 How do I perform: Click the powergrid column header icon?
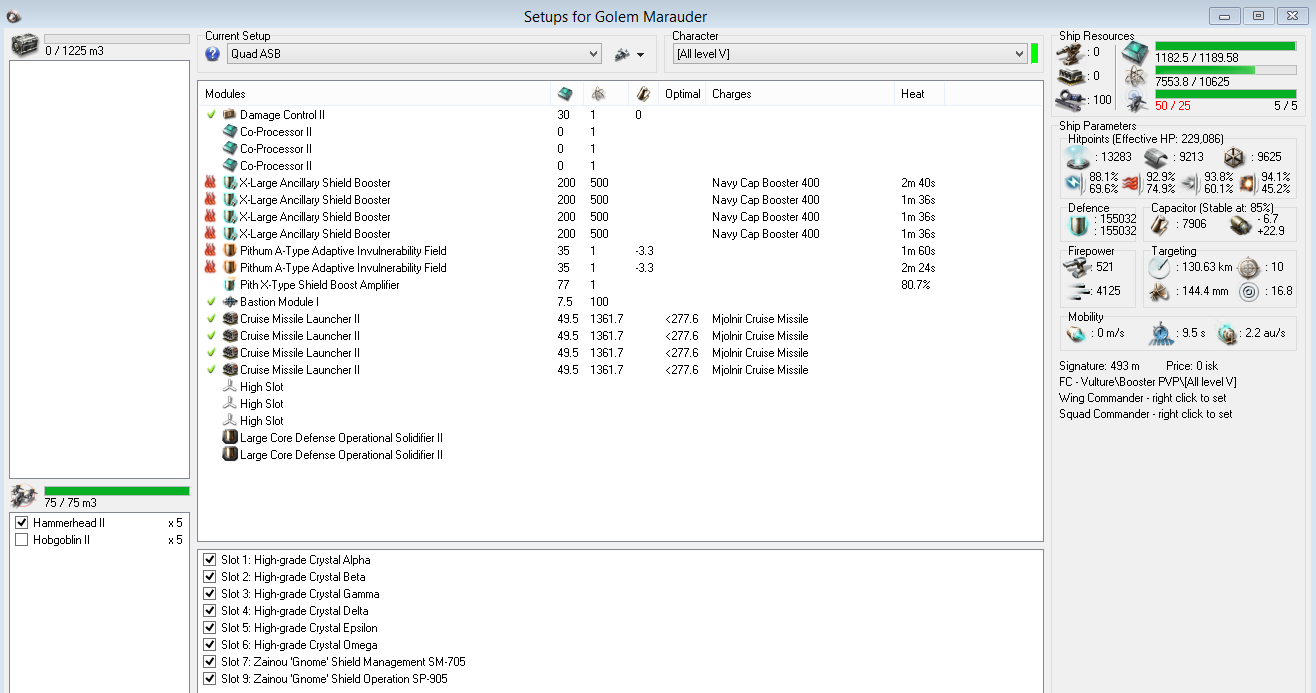[597, 94]
